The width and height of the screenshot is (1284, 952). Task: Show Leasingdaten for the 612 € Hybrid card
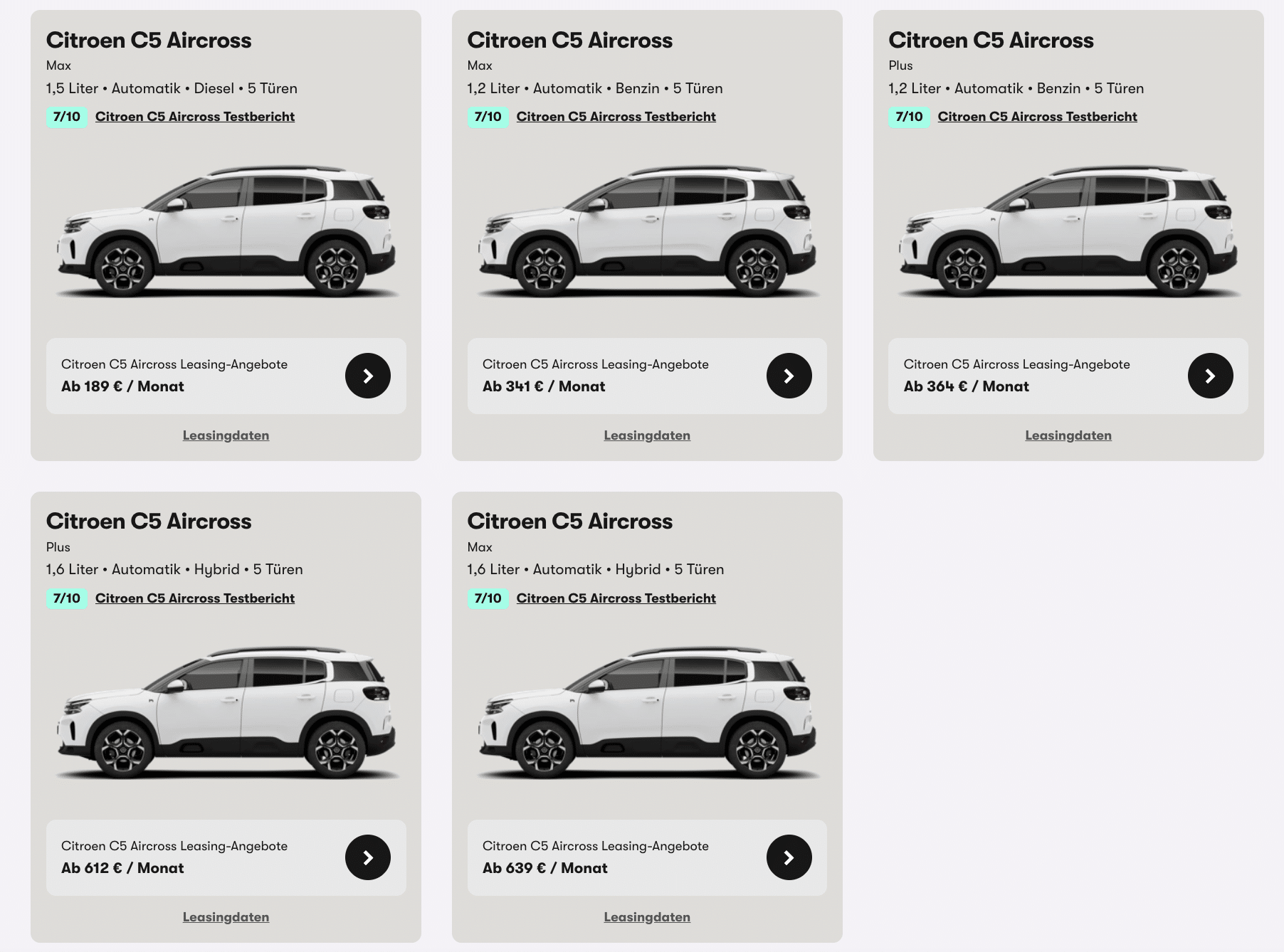[226, 917]
